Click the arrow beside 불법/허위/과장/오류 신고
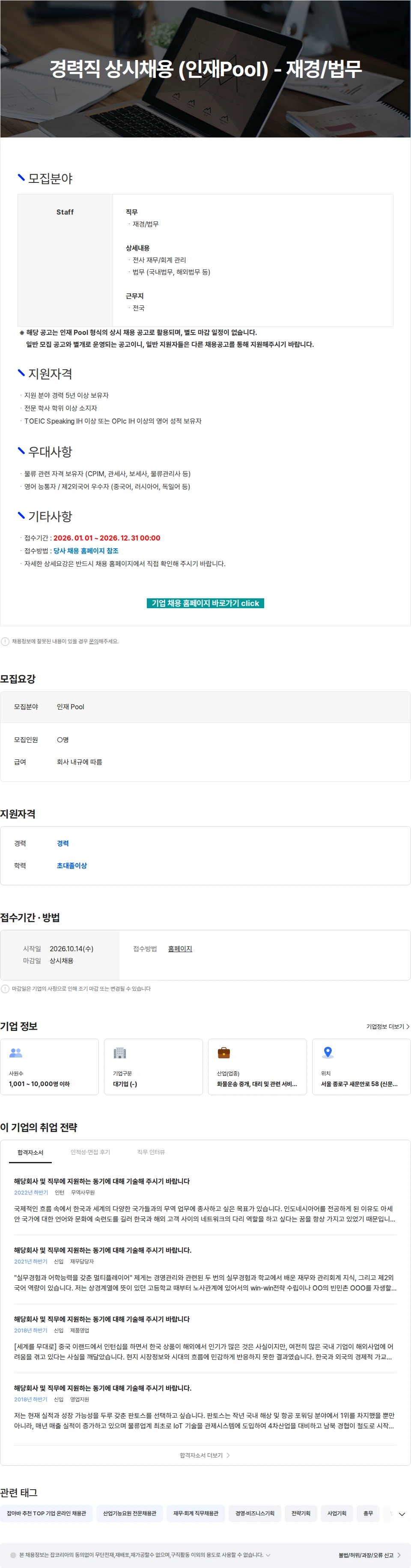This screenshot has width=411, height=1568. (x=399, y=1555)
